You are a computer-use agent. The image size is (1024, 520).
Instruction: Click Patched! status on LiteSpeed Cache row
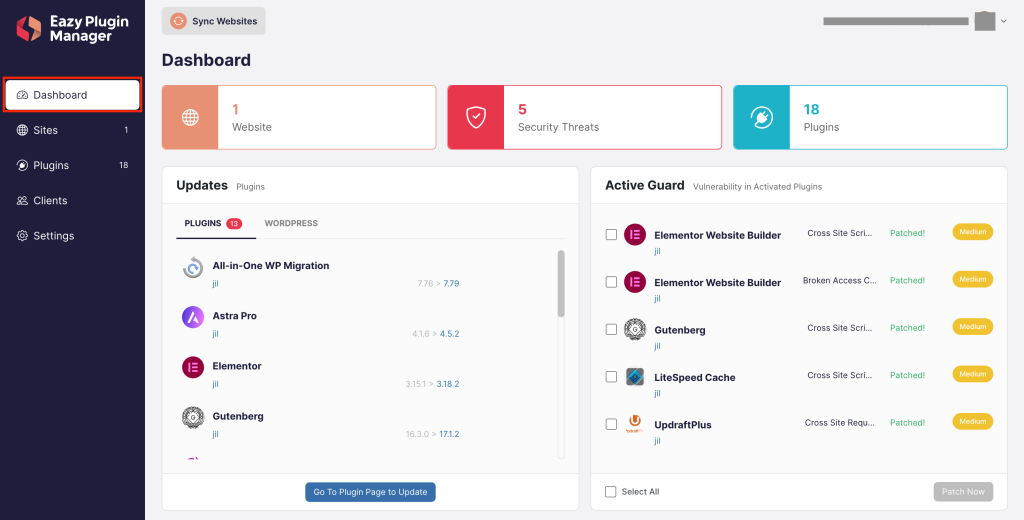pos(908,375)
